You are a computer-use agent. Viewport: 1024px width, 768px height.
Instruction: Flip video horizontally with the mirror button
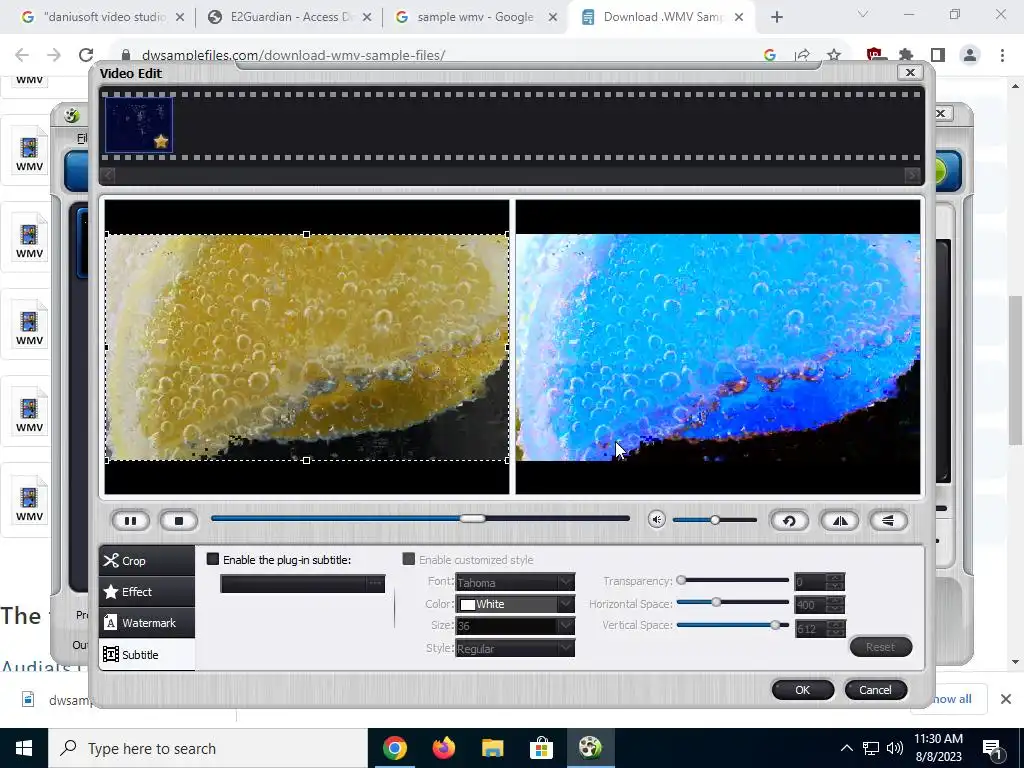coord(840,520)
